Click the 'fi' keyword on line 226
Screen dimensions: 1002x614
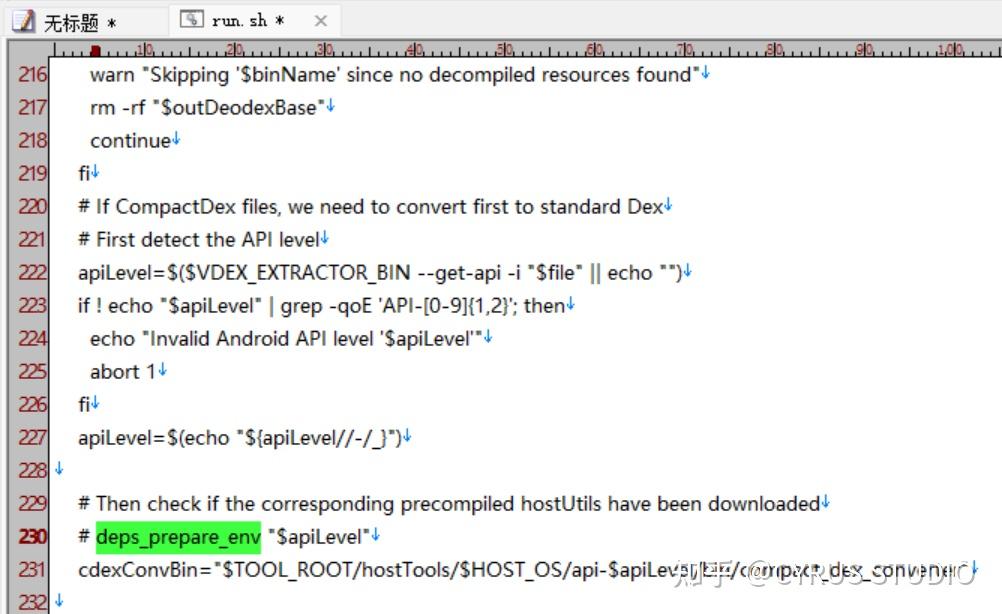pyautogui.click(x=85, y=404)
